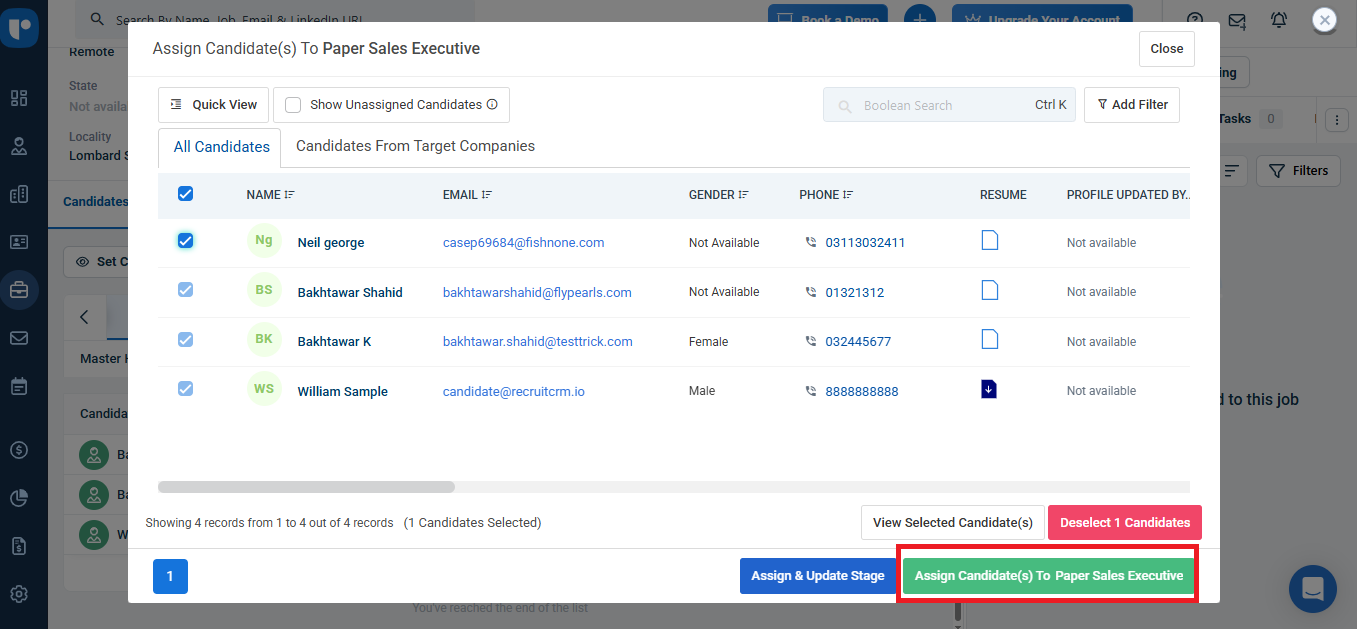
Task: Sort by the PHONE column header
Action: coord(826,195)
